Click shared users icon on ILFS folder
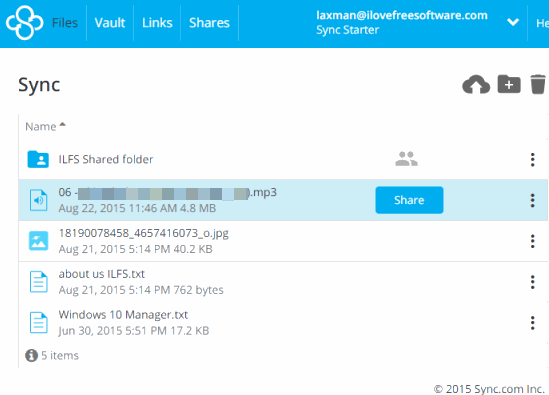Image resolution: width=549 pixels, height=395 pixels. pyautogui.click(x=406, y=159)
